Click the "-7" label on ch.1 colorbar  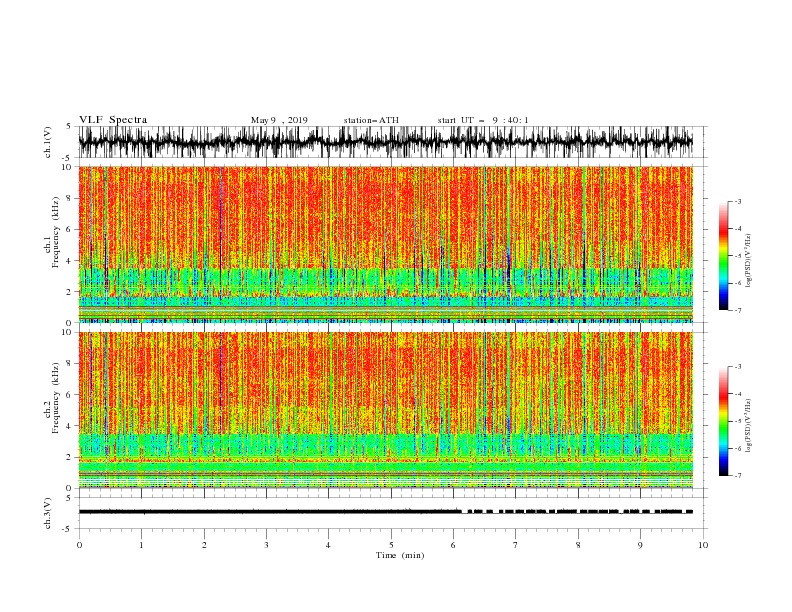coord(738,311)
